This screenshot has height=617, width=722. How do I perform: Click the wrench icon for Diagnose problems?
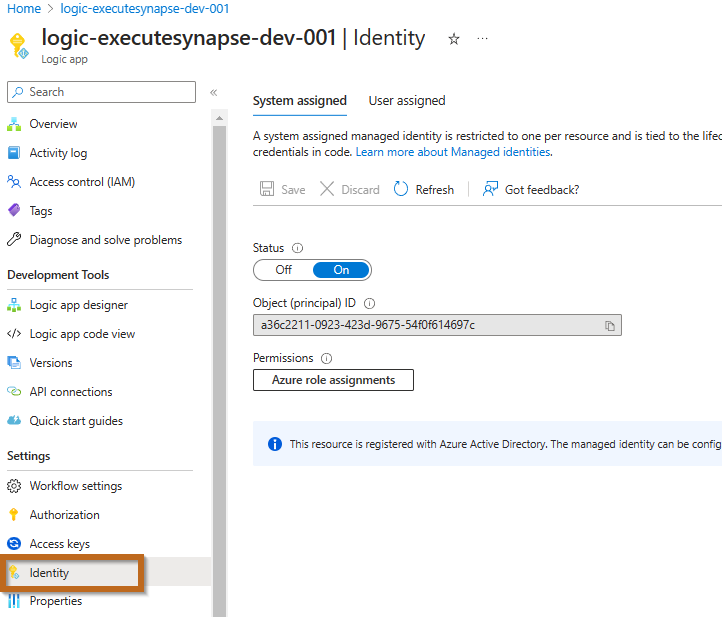coord(14,239)
